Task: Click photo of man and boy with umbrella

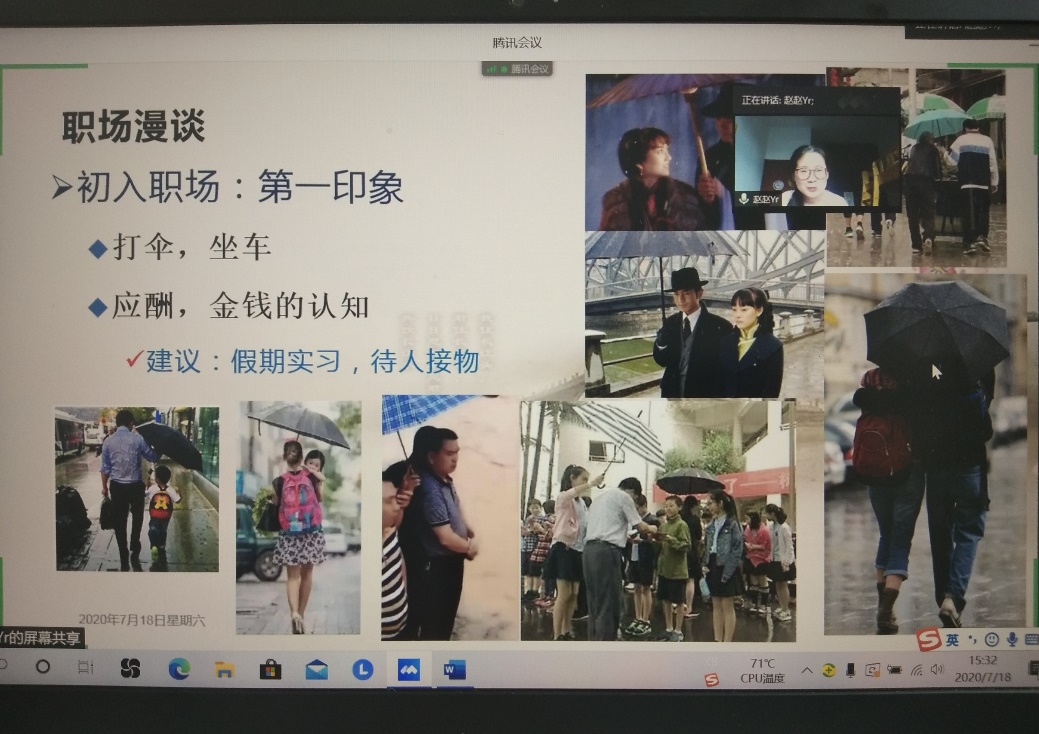Action: pyautogui.click(x=137, y=489)
